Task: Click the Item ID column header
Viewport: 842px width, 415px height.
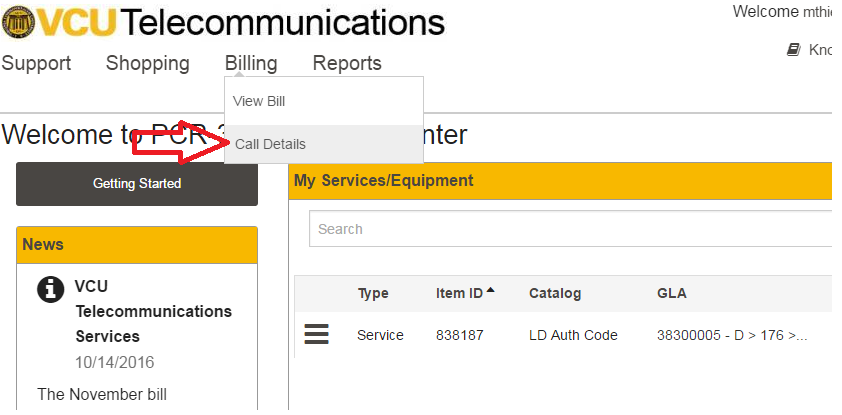Action: tap(459, 293)
